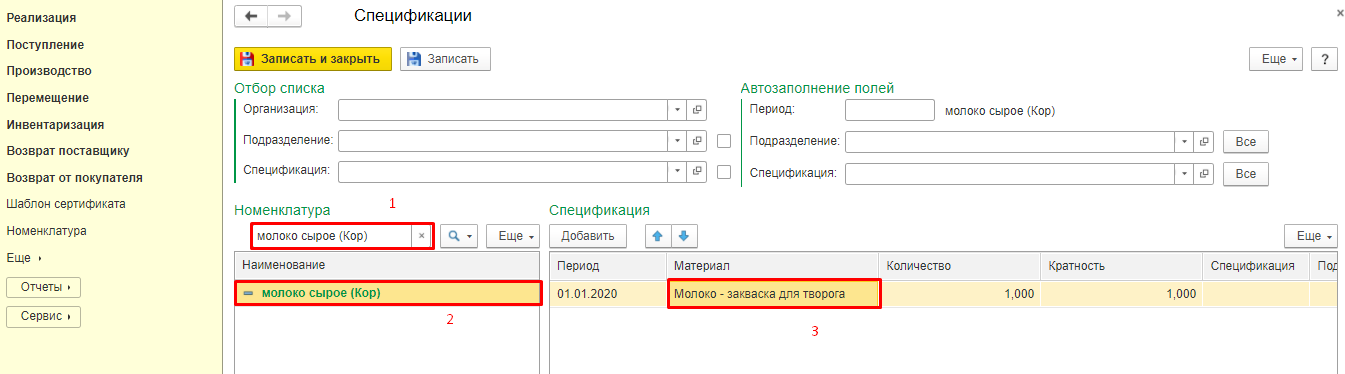Click the Количество column header

pos(960,266)
